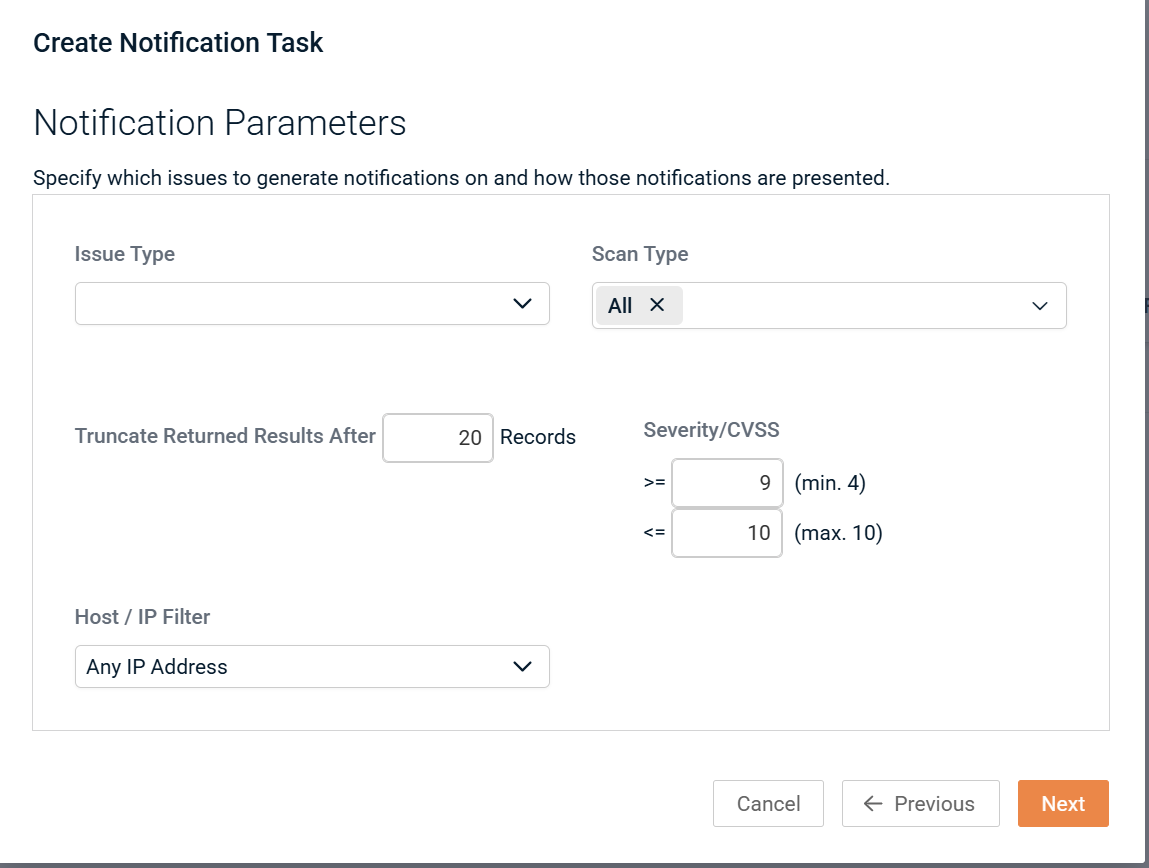
Task: Click the "Issue Type" field label
Action: pos(125,254)
